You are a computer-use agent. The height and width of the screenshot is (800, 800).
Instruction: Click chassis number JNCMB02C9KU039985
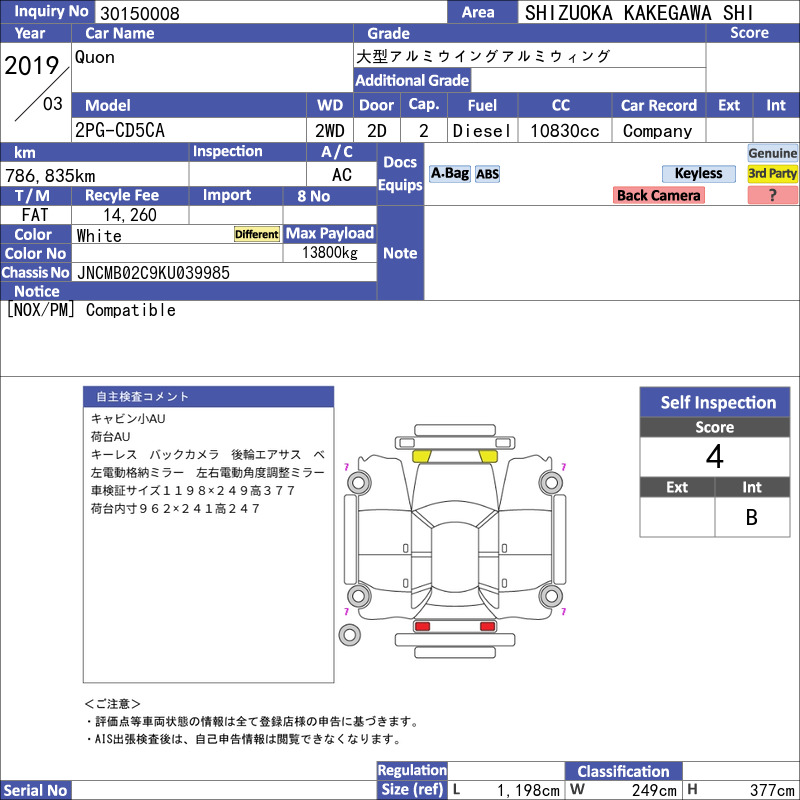(154, 273)
